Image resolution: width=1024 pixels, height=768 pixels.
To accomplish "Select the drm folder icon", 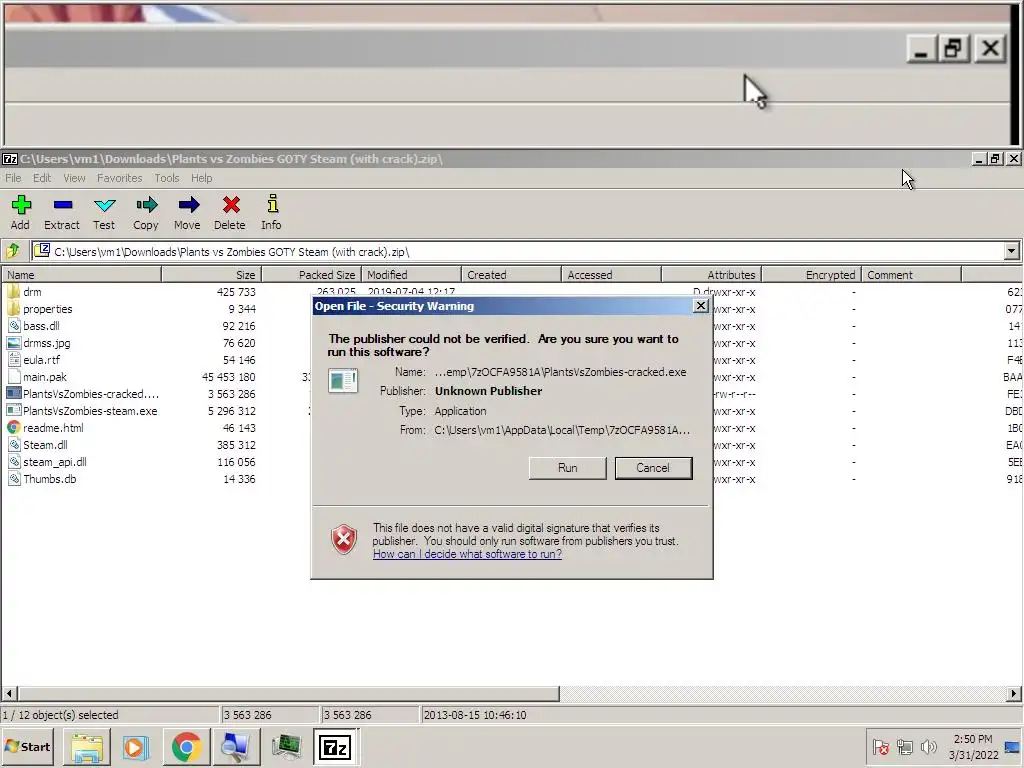I will tap(14, 291).
